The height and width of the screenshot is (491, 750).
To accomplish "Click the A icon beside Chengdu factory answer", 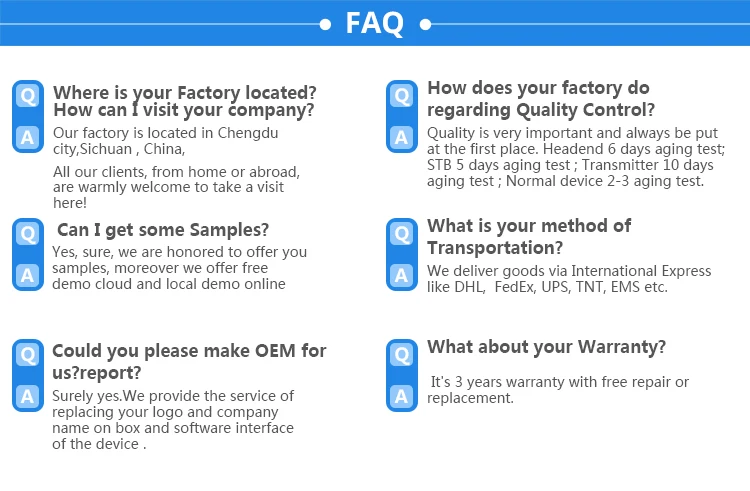I will point(27,136).
